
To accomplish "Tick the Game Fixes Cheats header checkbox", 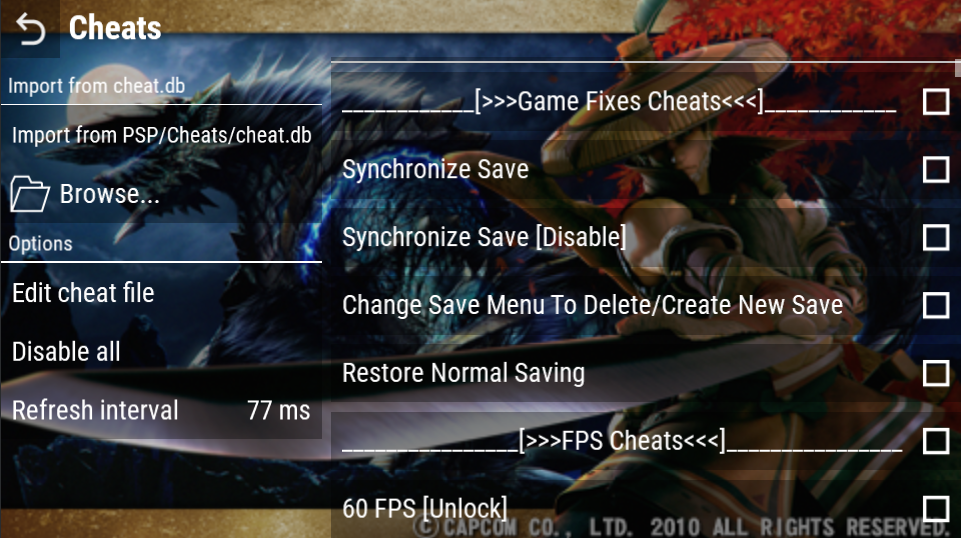I will 936,102.
